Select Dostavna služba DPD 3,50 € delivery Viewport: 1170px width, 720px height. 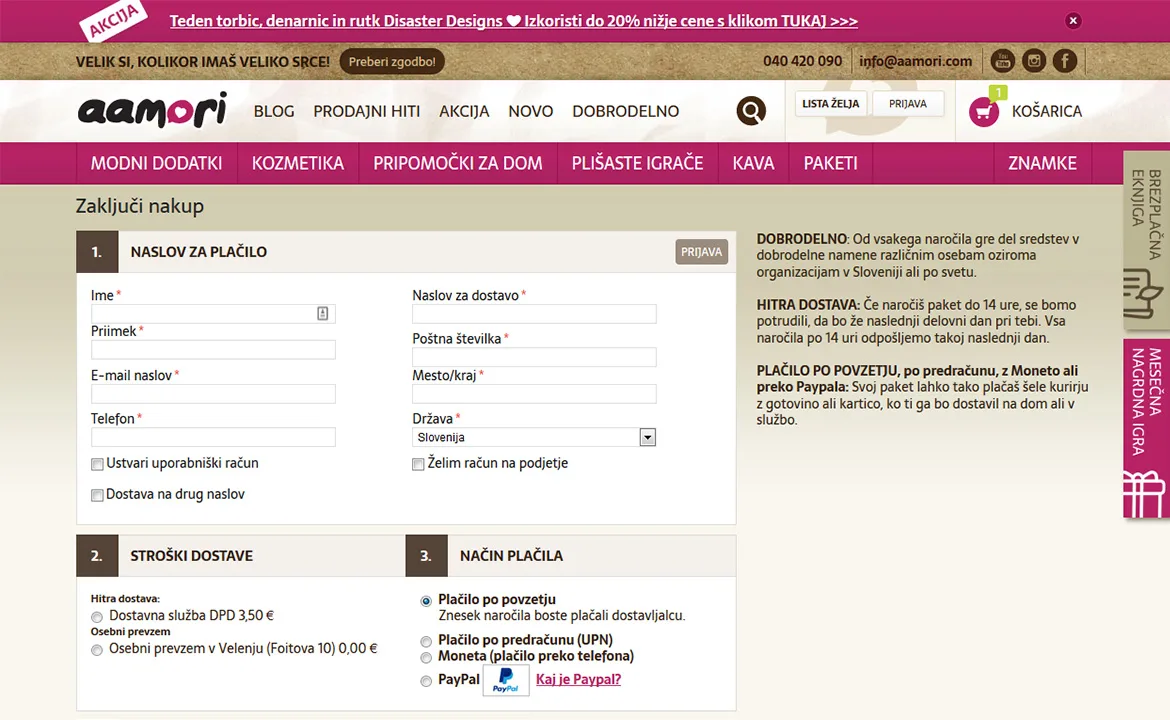pos(97,617)
